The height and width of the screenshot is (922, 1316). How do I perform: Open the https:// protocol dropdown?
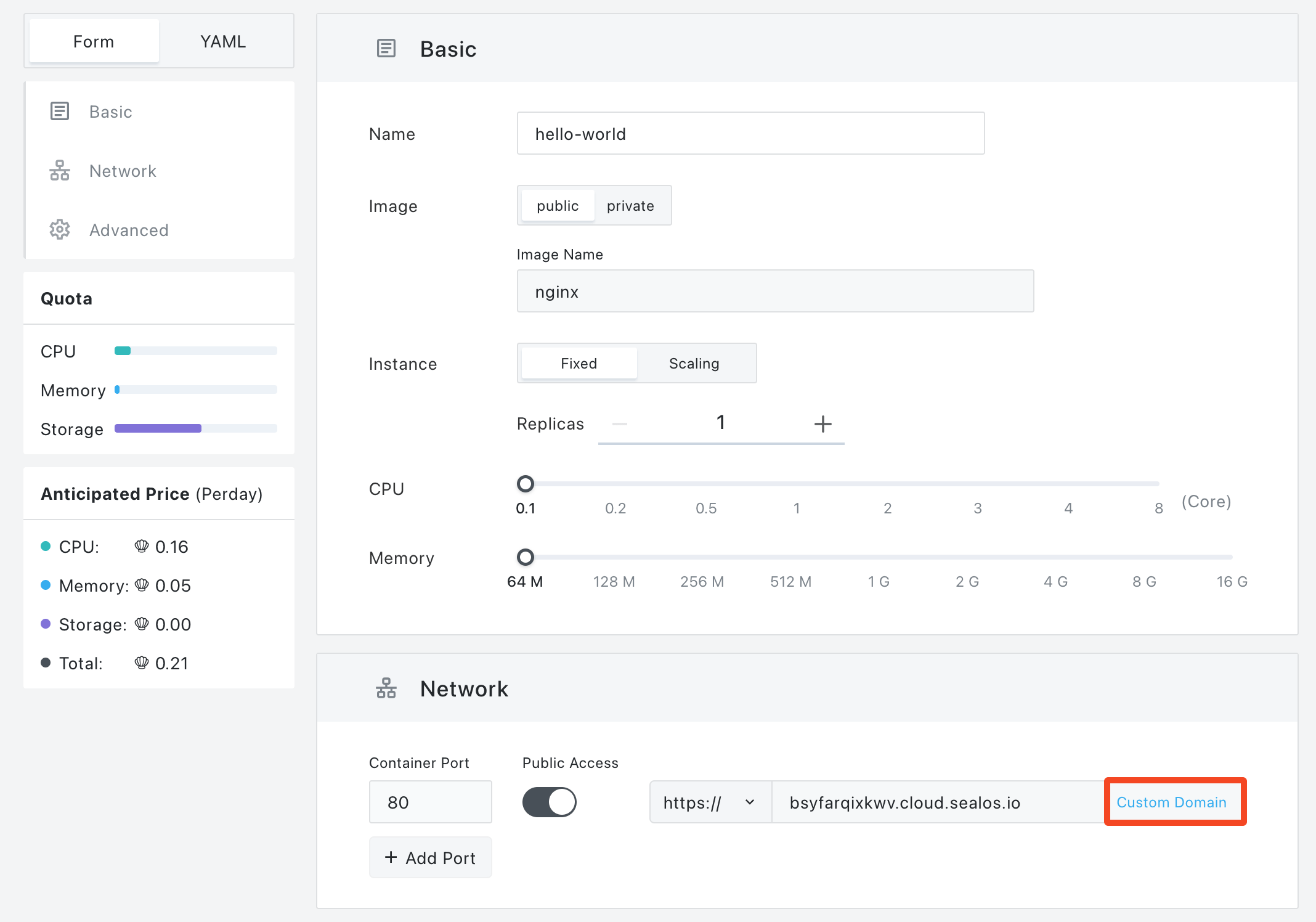coord(710,802)
